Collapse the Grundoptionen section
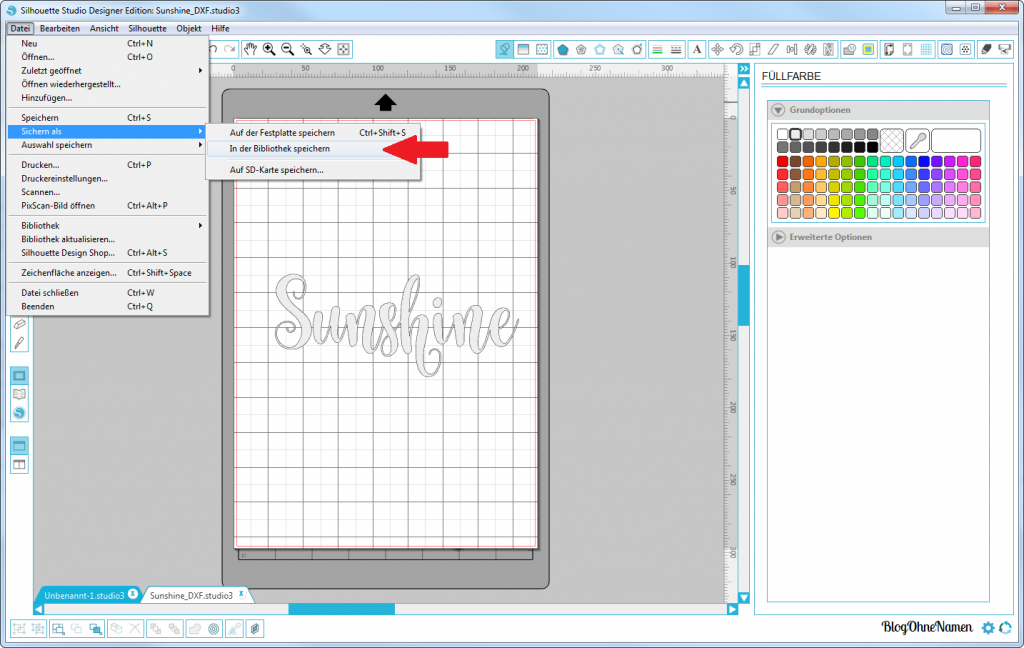Screen dimensions: 1024x648 click(779, 110)
